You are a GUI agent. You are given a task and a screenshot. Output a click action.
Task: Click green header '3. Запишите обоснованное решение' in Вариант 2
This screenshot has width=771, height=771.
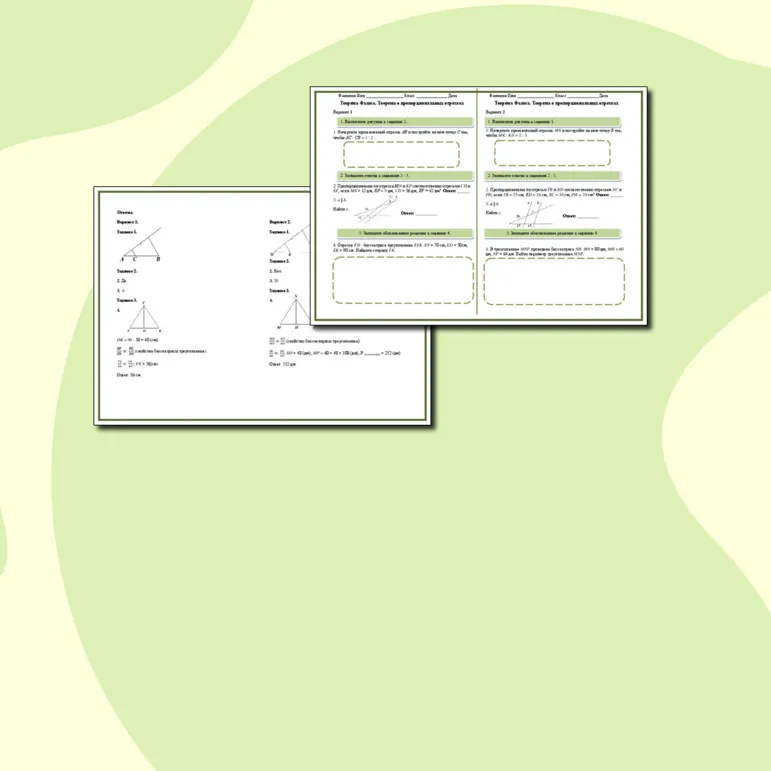tap(553, 233)
